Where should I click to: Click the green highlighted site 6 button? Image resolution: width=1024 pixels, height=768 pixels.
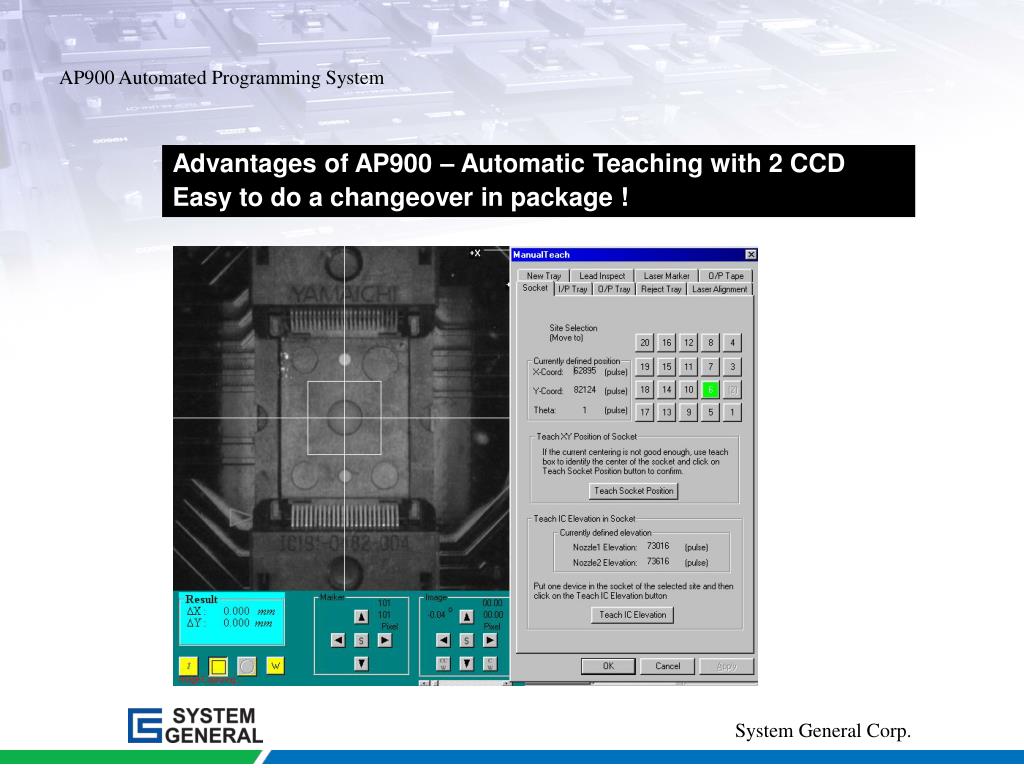[711, 390]
